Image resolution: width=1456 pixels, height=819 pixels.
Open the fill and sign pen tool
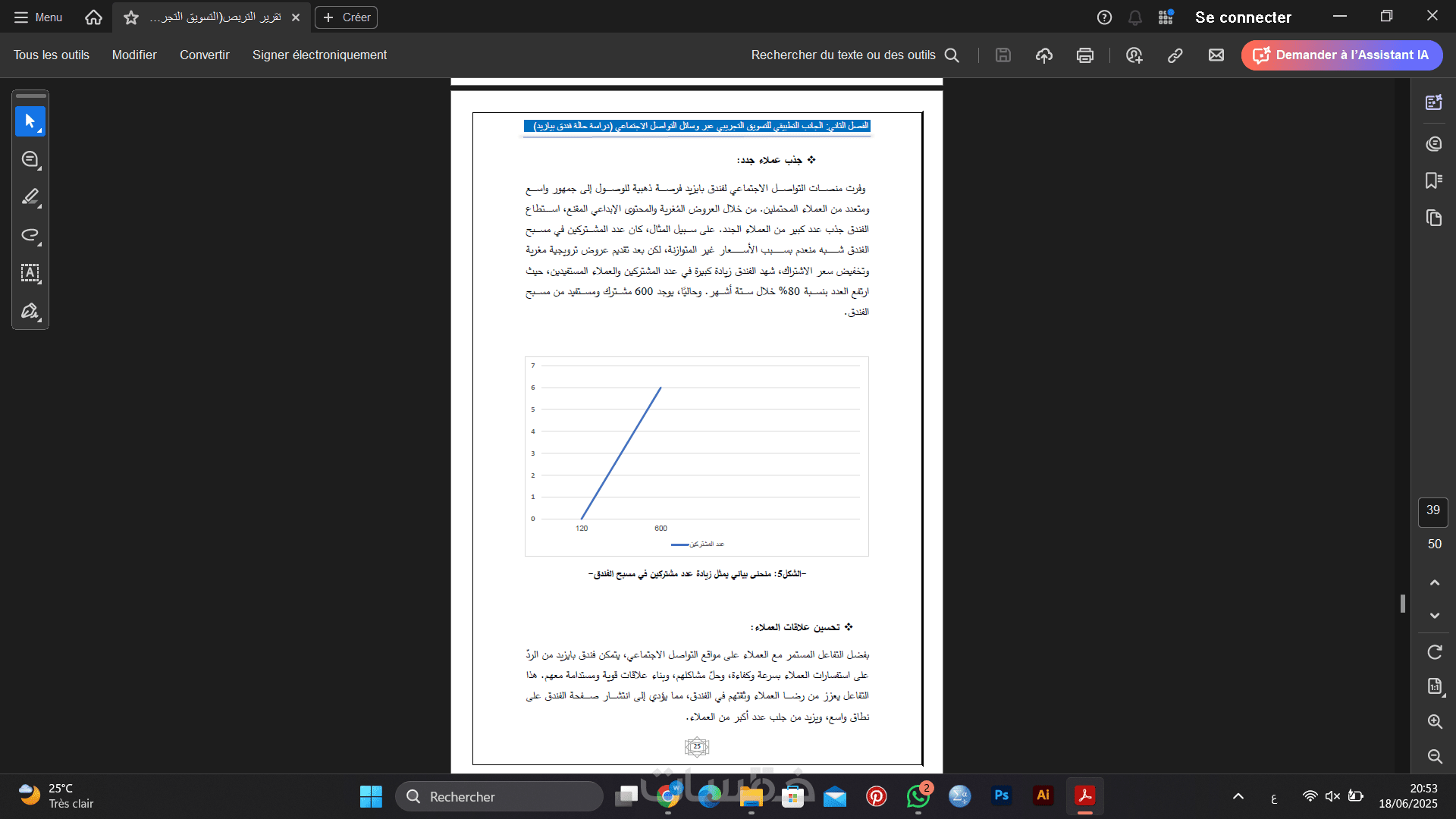click(30, 311)
